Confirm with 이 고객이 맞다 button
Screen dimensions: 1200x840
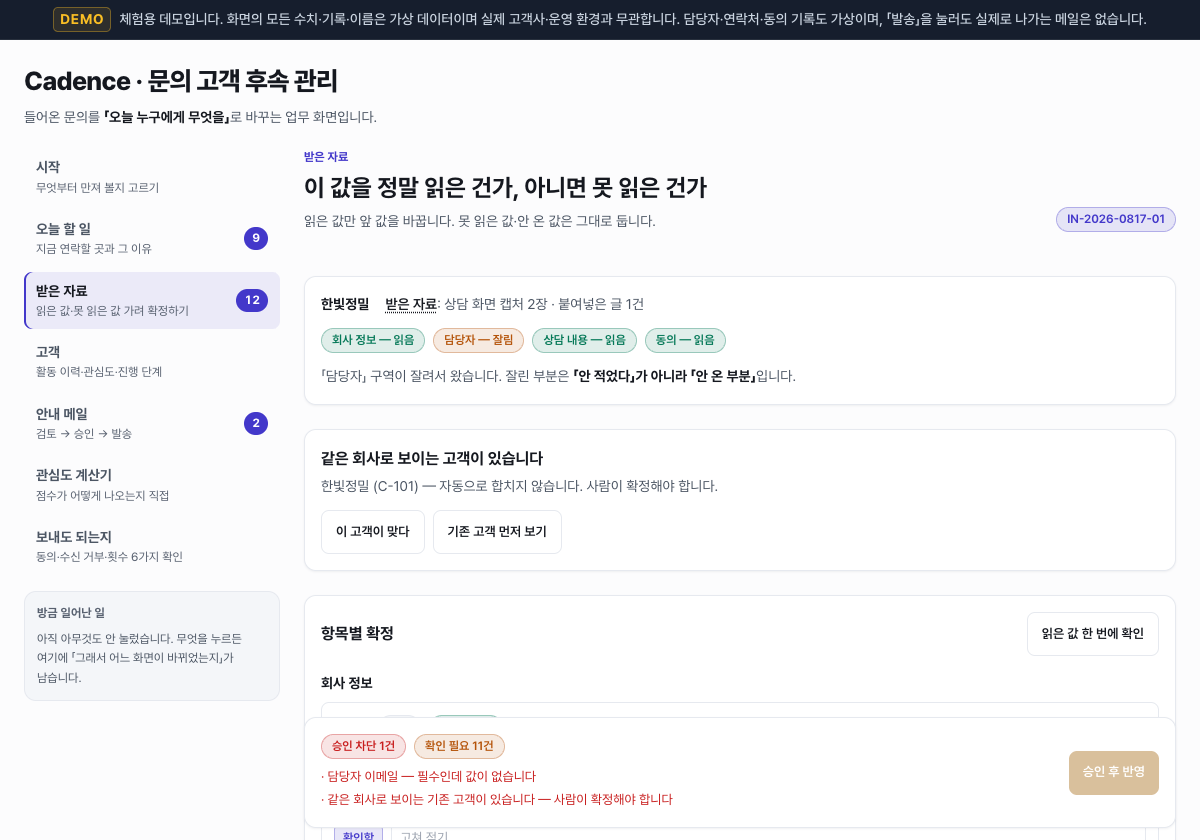[373, 532]
